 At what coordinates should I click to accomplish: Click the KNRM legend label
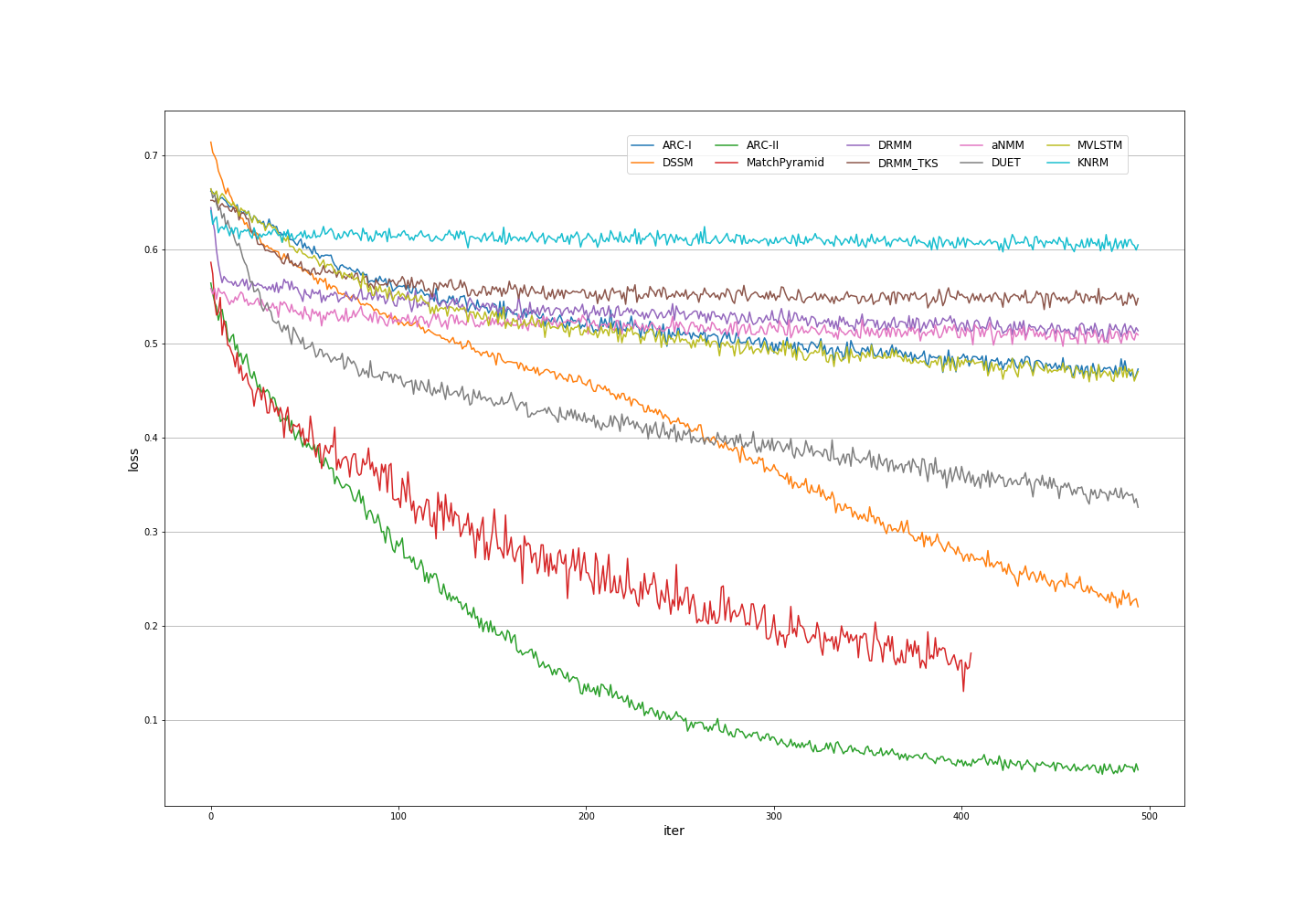pos(1092,163)
